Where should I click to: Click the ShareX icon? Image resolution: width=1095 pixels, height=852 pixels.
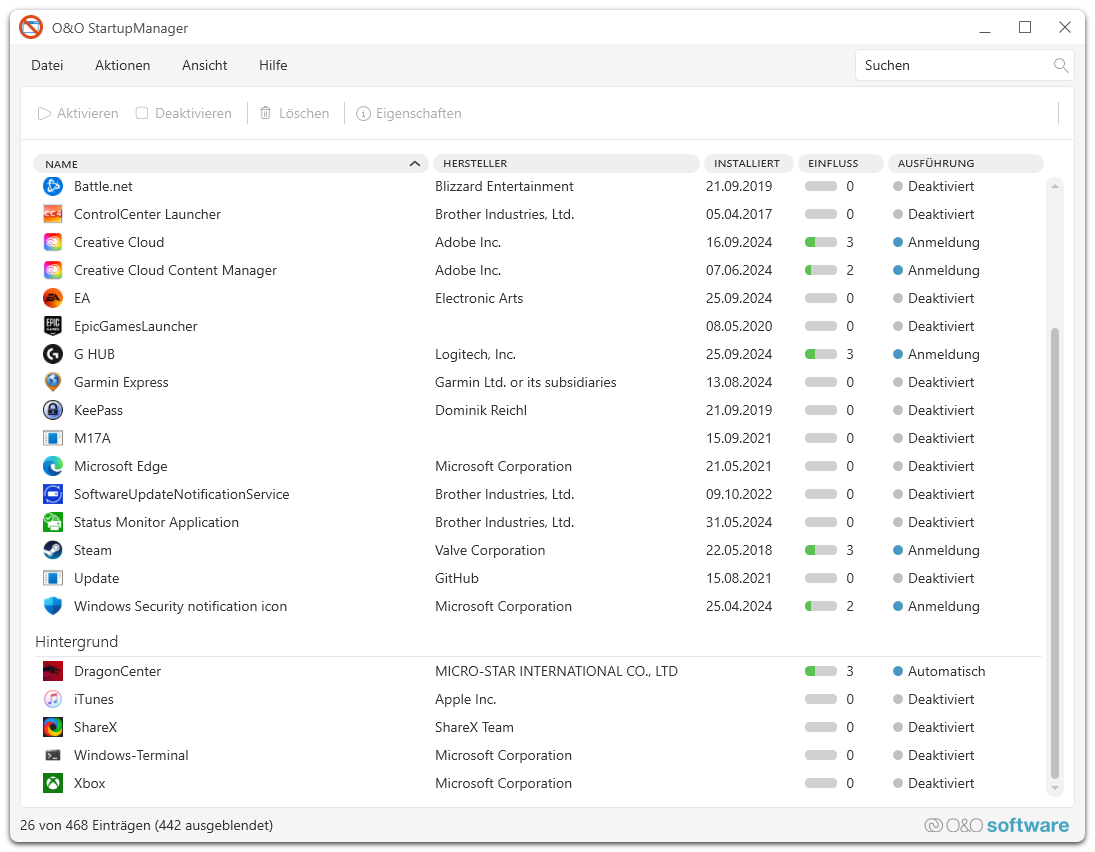53,727
